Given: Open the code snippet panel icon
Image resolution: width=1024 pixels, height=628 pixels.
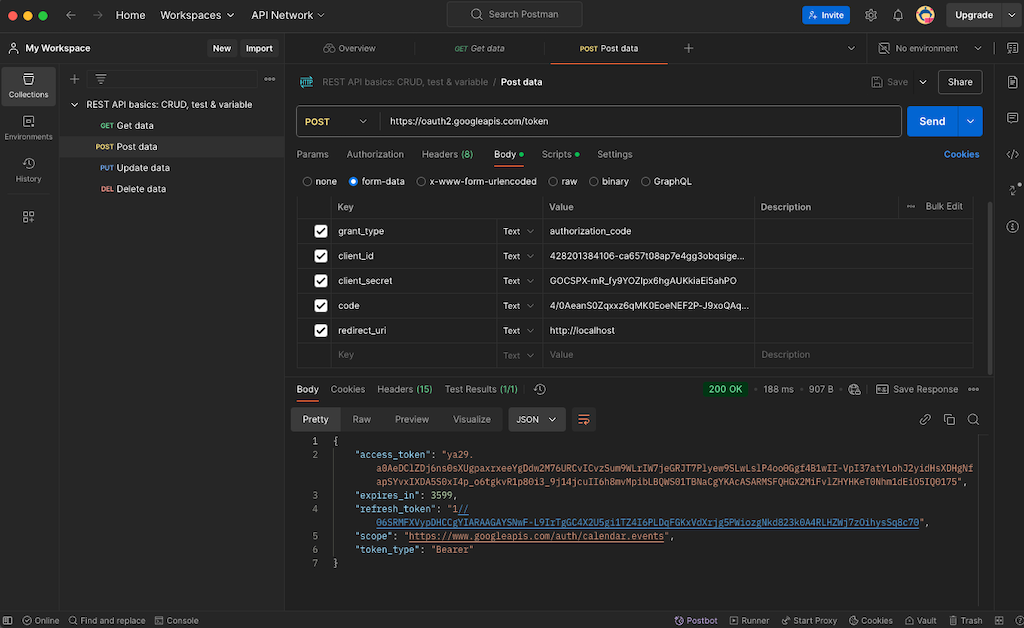Looking at the screenshot, I should click(1012, 154).
